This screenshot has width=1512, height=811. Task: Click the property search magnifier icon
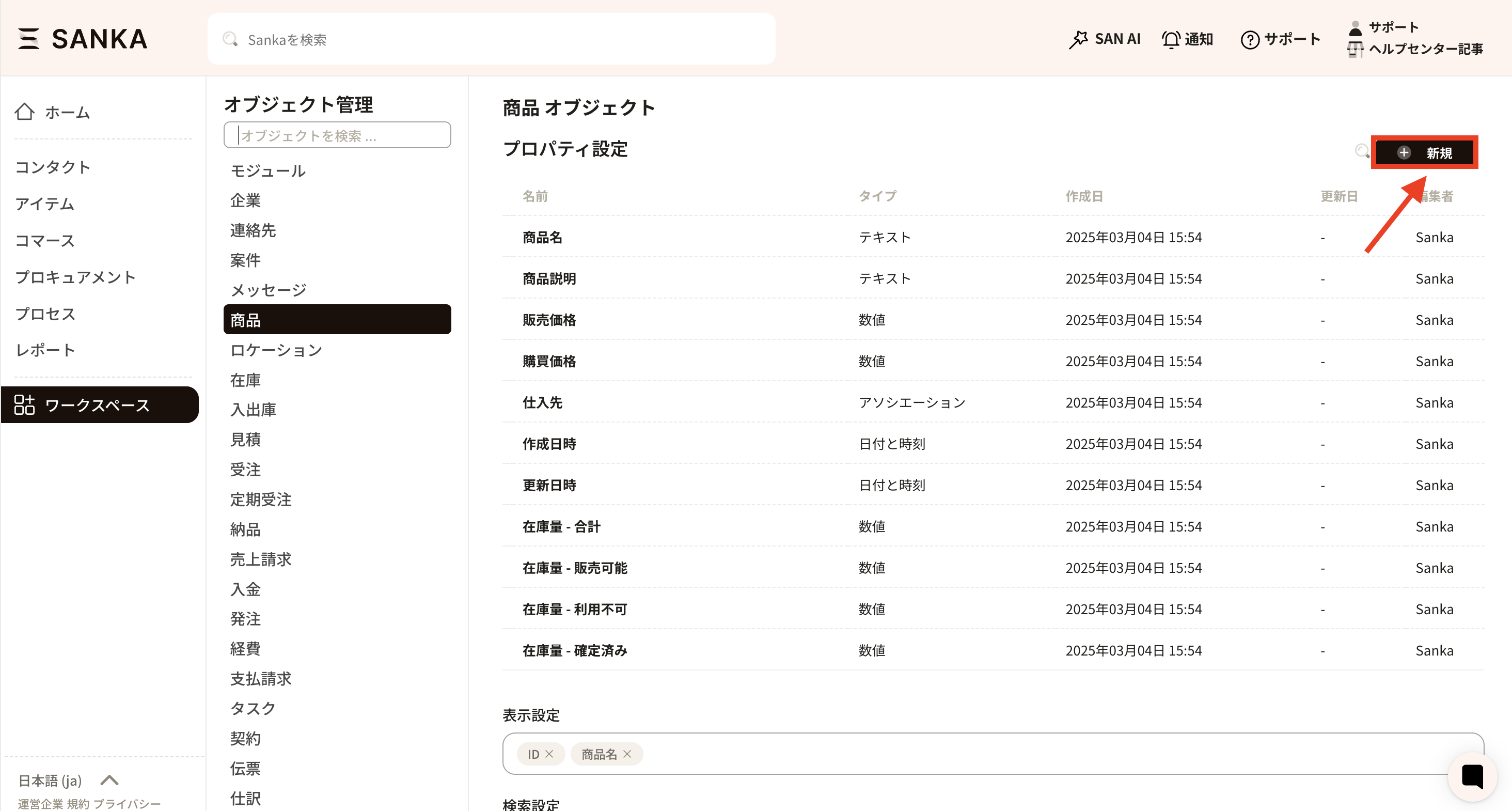[1362, 151]
